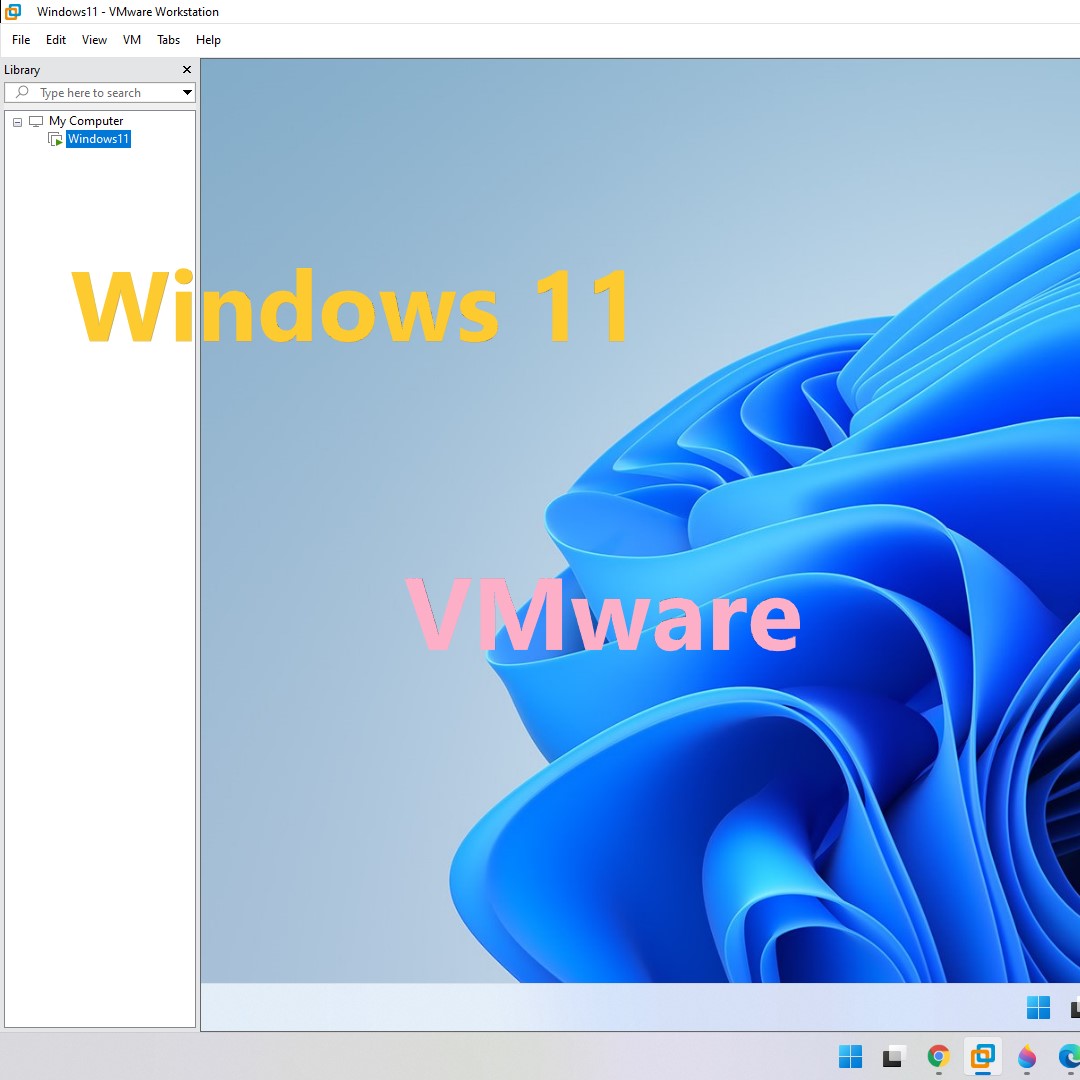
Task: Open the Library search dropdown arrow
Action: click(187, 92)
